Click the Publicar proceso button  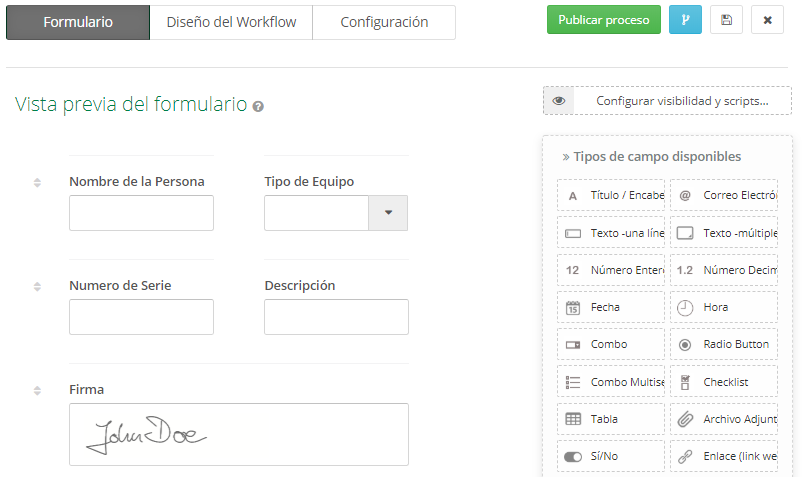click(604, 19)
